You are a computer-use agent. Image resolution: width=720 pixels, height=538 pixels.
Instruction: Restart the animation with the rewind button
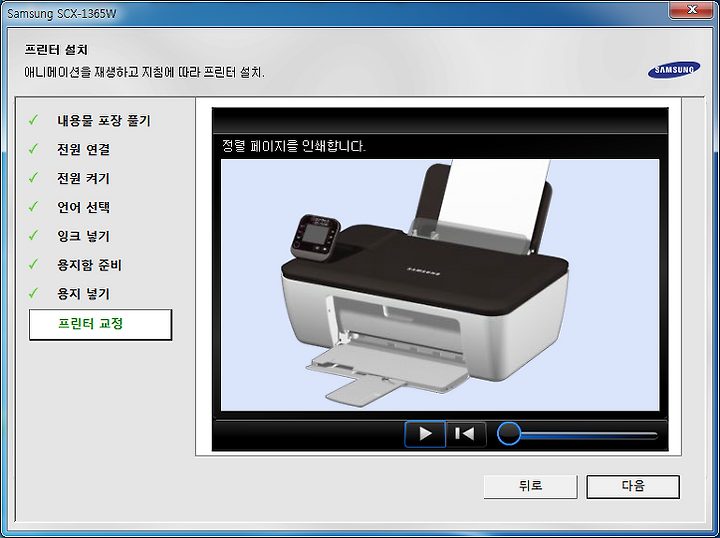pyautogui.click(x=466, y=434)
